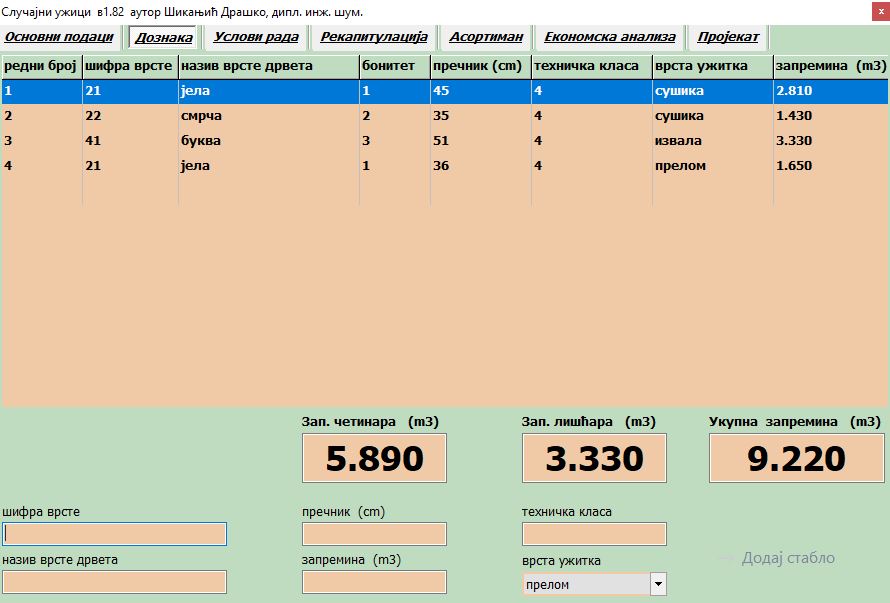Switch to the Дознака tab

(x=163, y=38)
